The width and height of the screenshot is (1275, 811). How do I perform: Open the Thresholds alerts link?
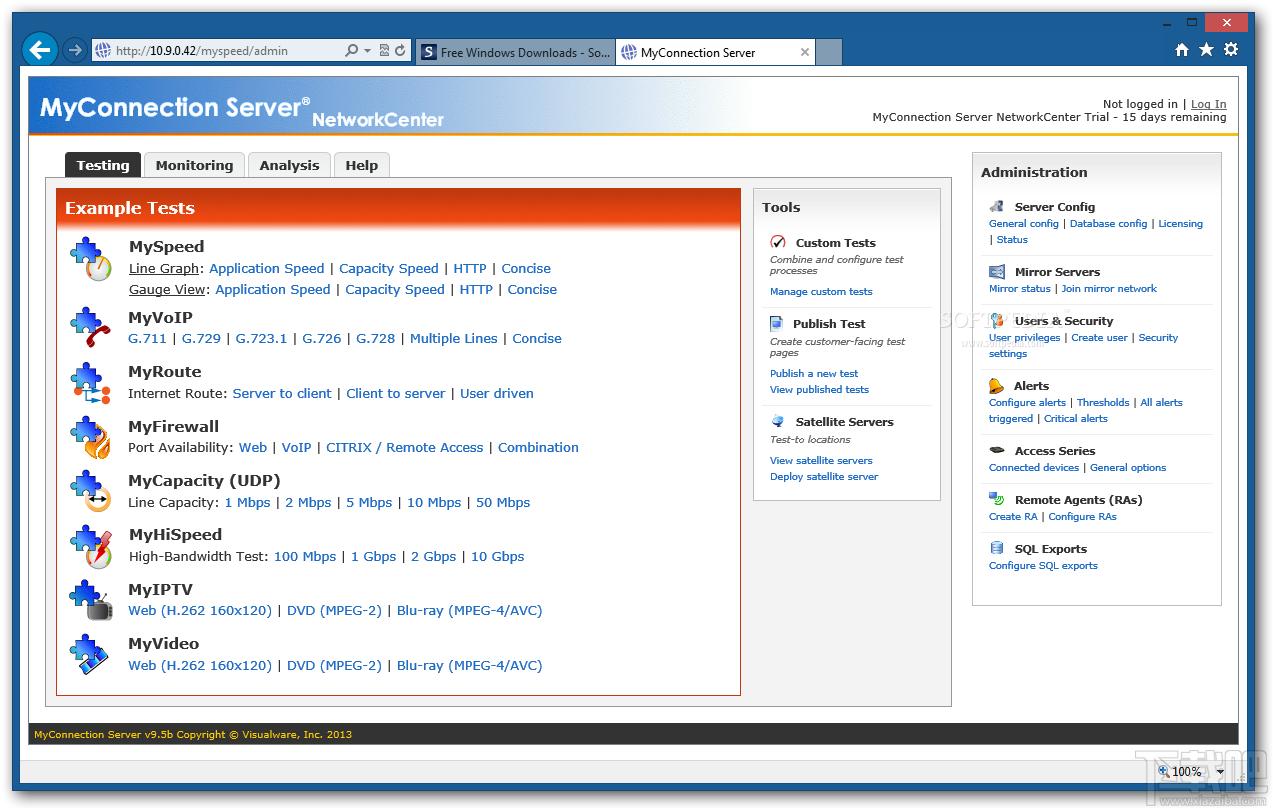pyautogui.click(x=1103, y=402)
